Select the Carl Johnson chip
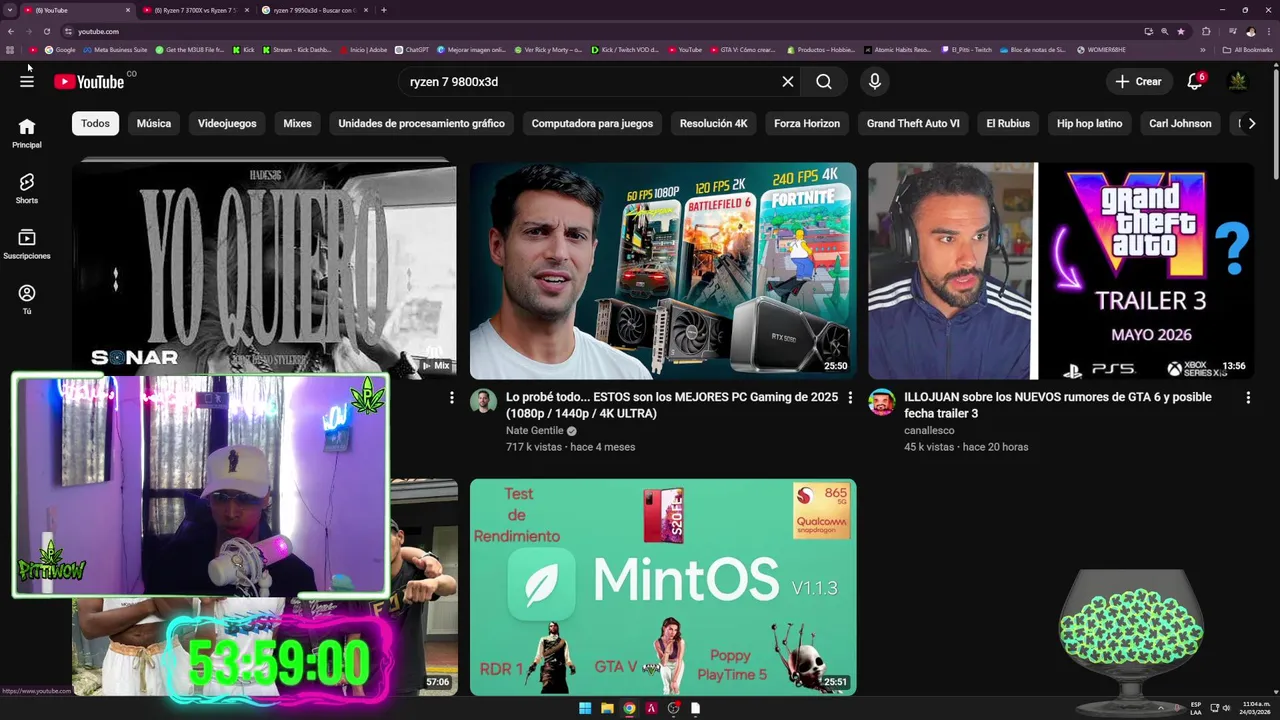Image resolution: width=1280 pixels, height=720 pixels. (1180, 123)
